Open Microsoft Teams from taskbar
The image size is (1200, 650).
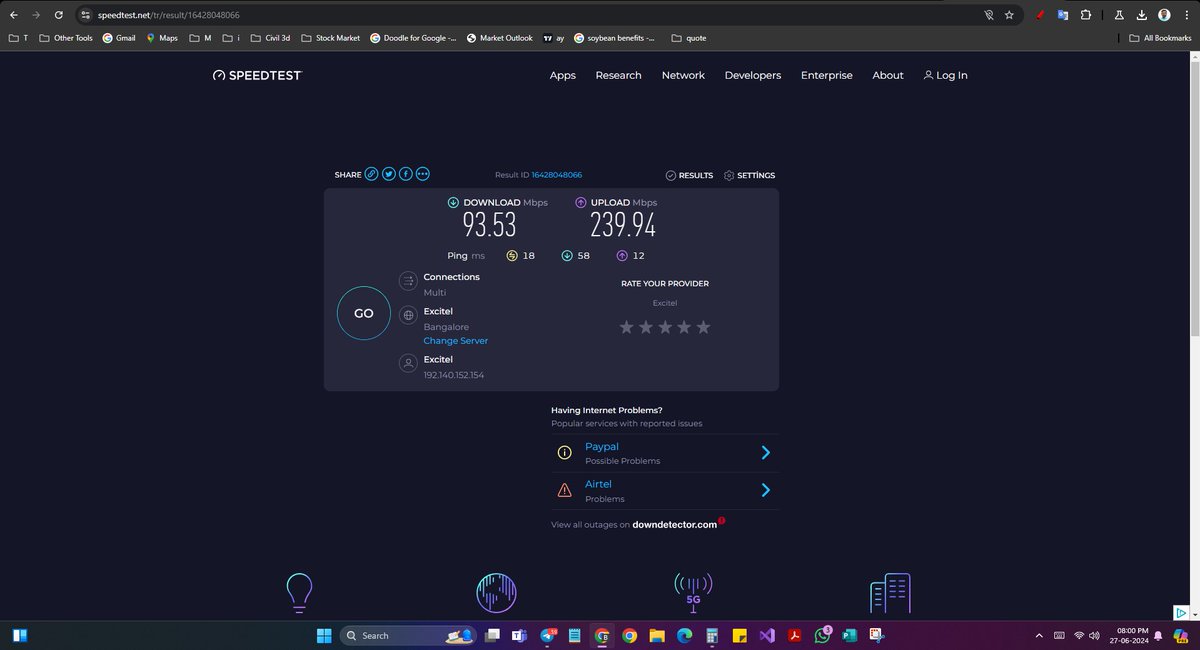tap(519, 635)
